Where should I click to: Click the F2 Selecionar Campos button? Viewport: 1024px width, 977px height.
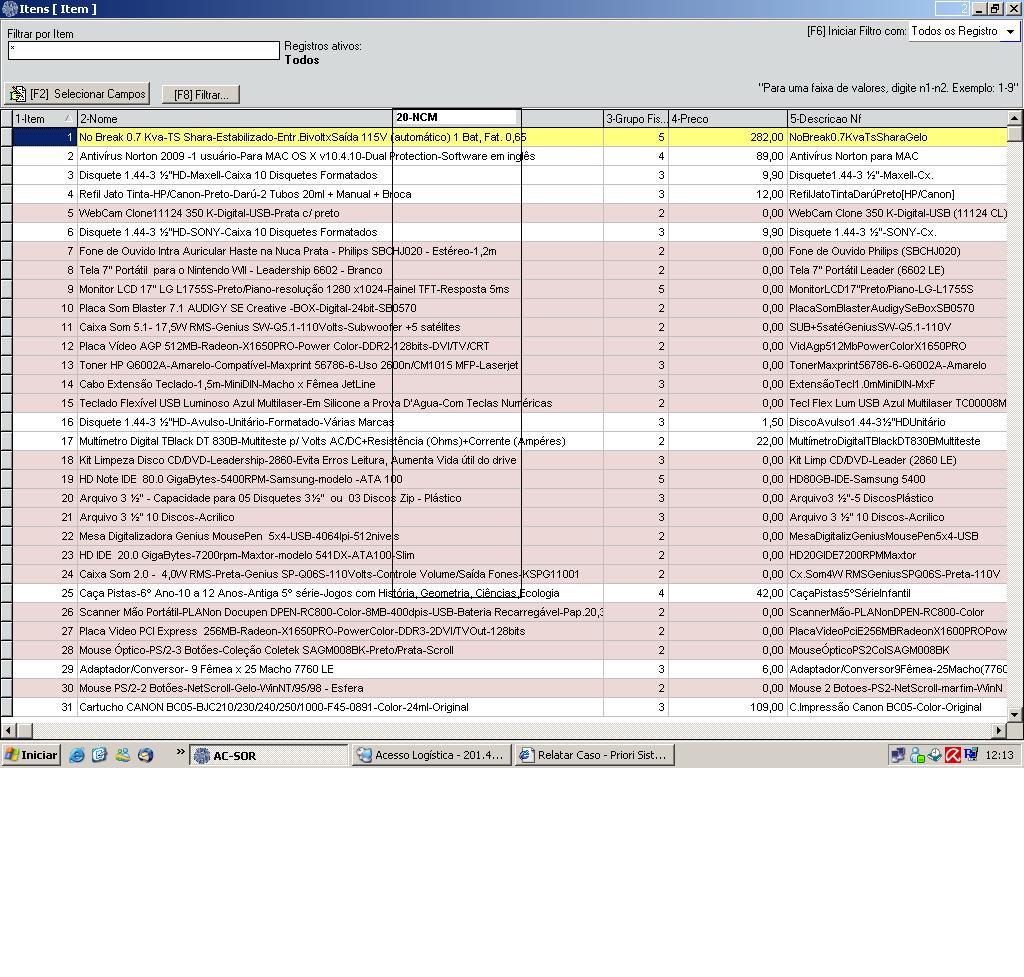77,94
